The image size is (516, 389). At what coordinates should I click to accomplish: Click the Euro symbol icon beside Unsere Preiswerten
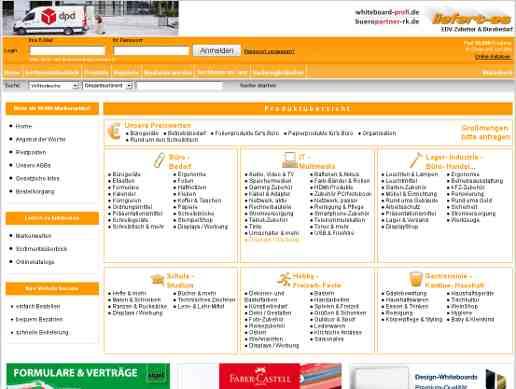coord(114,131)
